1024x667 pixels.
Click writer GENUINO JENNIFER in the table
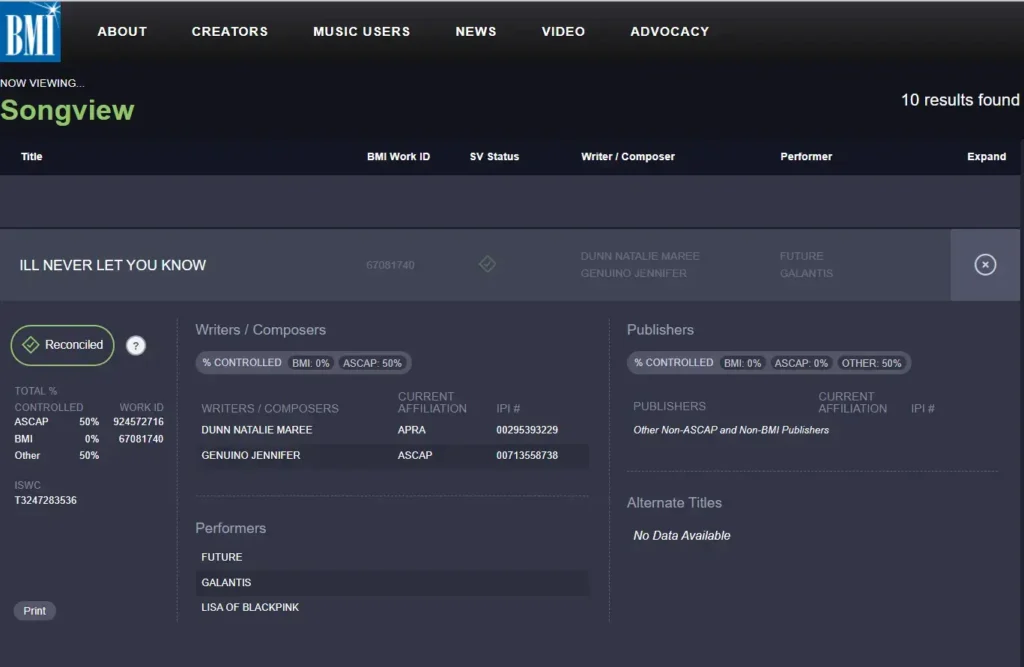(x=251, y=455)
